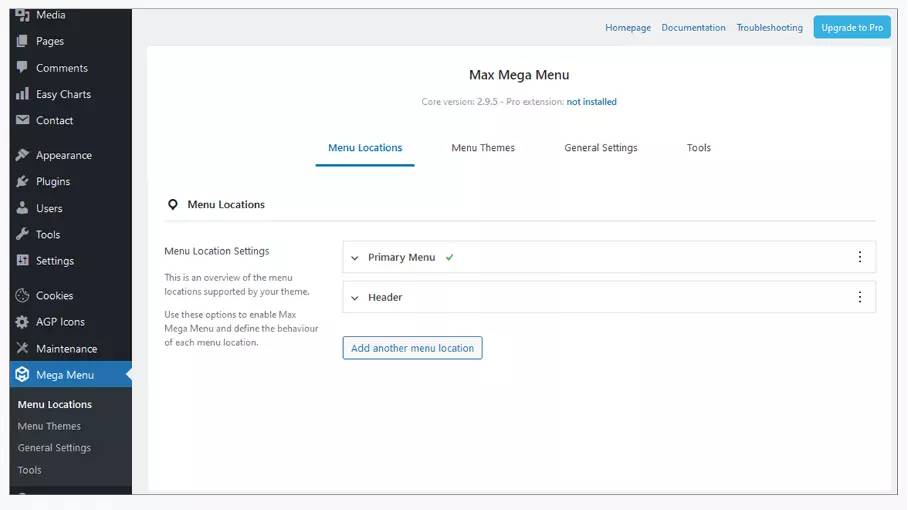908x510 pixels.
Task: Click Add another menu location button
Action: 412,348
